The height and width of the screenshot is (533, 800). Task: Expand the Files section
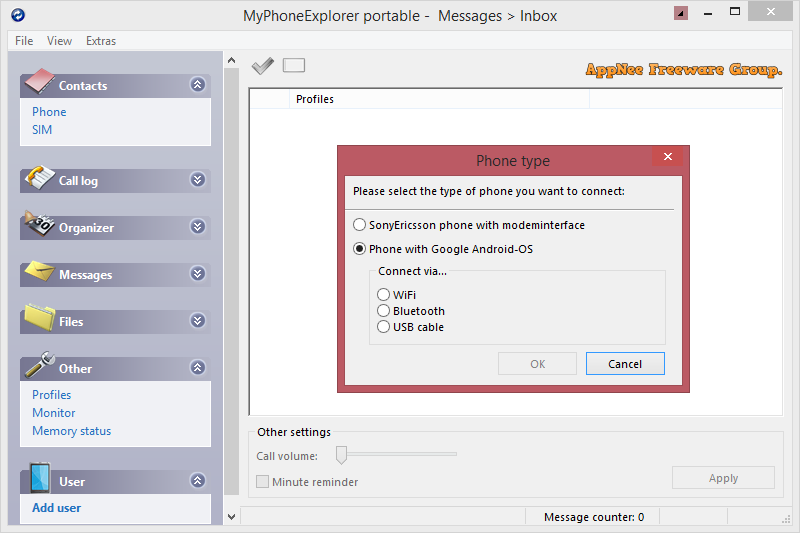click(197, 321)
